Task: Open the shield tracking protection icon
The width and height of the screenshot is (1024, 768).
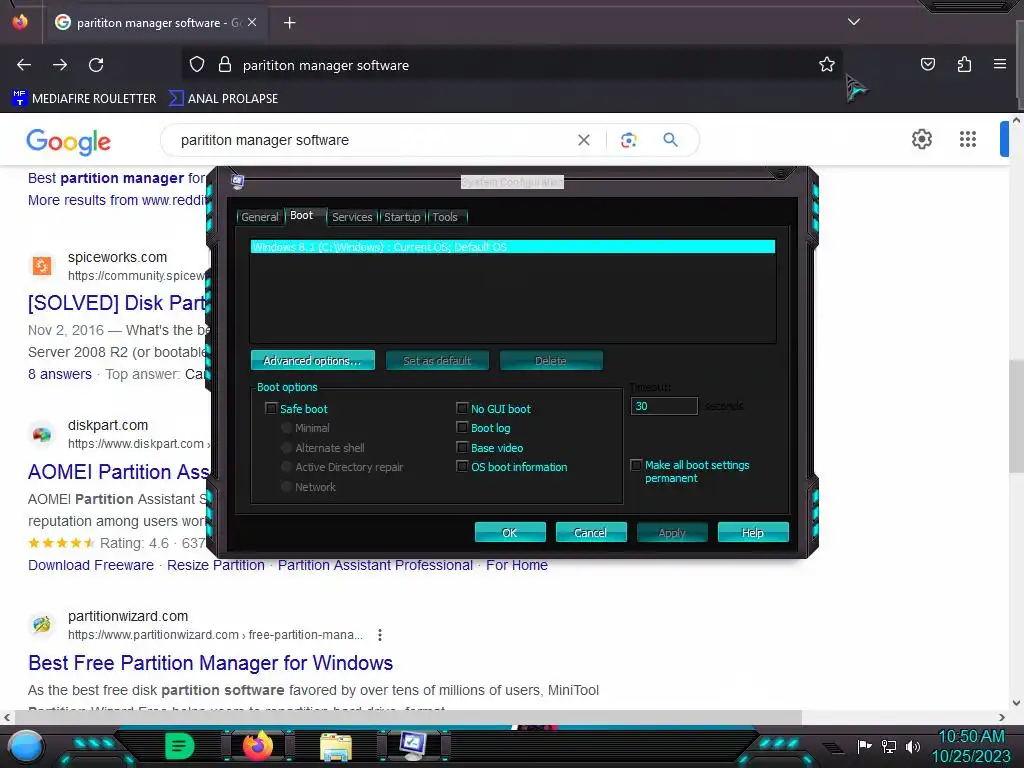Action: tap(197, 65)
